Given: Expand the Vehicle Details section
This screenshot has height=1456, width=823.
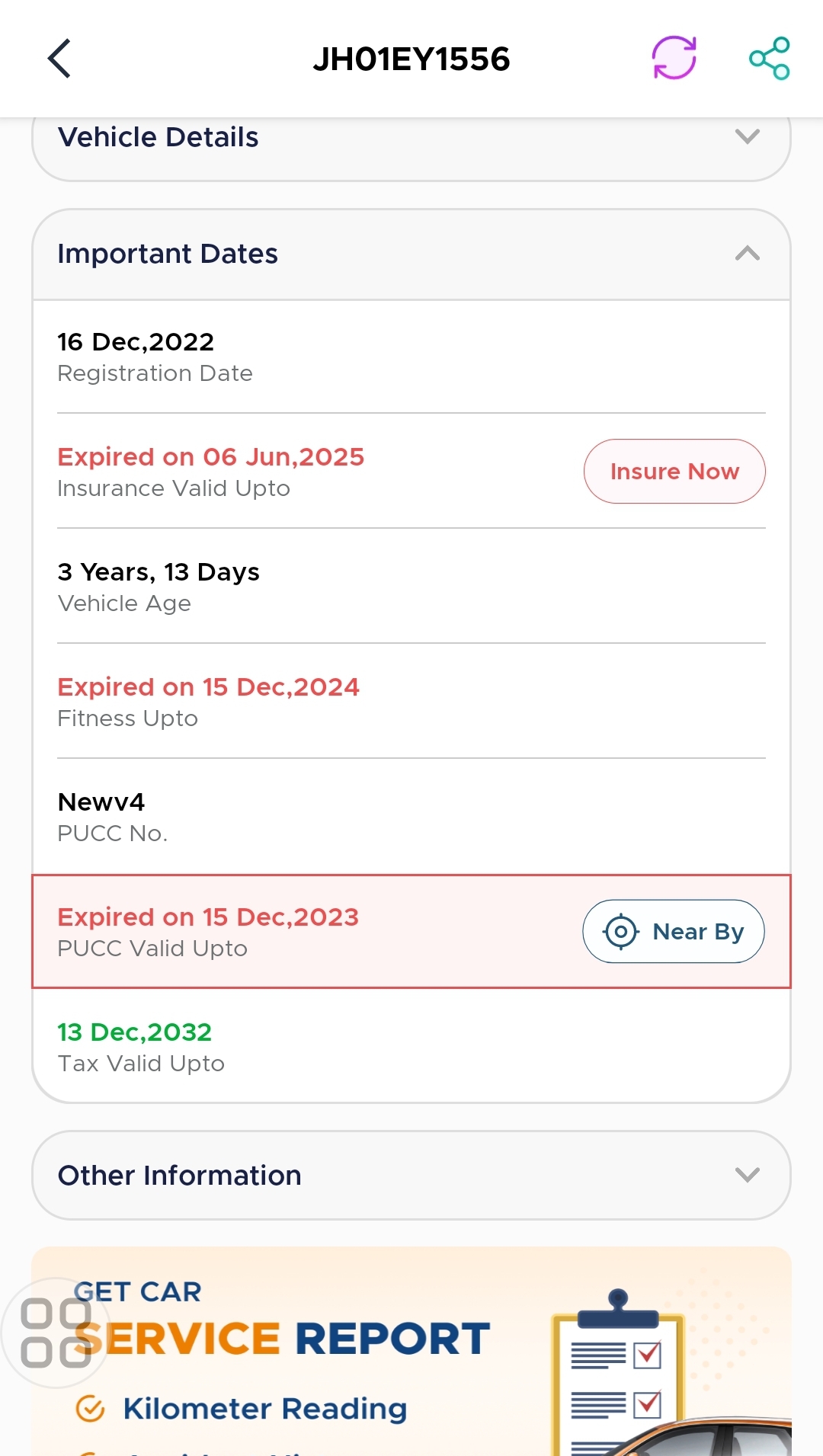Looking at the screenshot, I should 411,138.
